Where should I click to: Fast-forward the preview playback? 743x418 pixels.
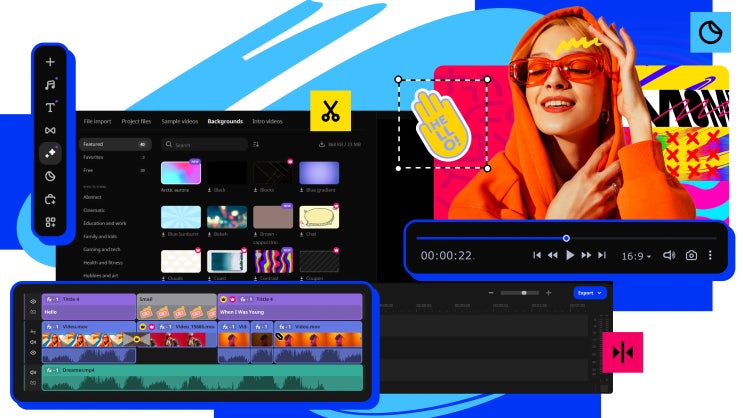click(x=586, y=255)
